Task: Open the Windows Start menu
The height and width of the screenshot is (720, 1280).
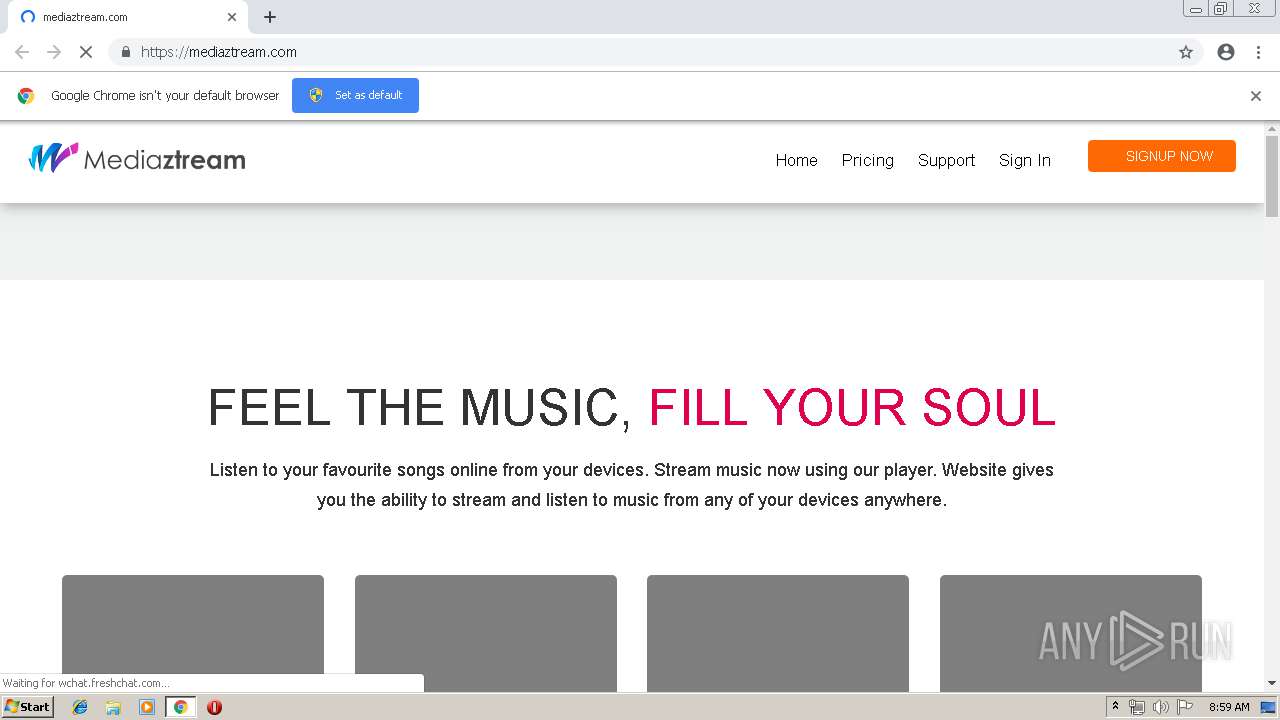Action: click(27, 707)
